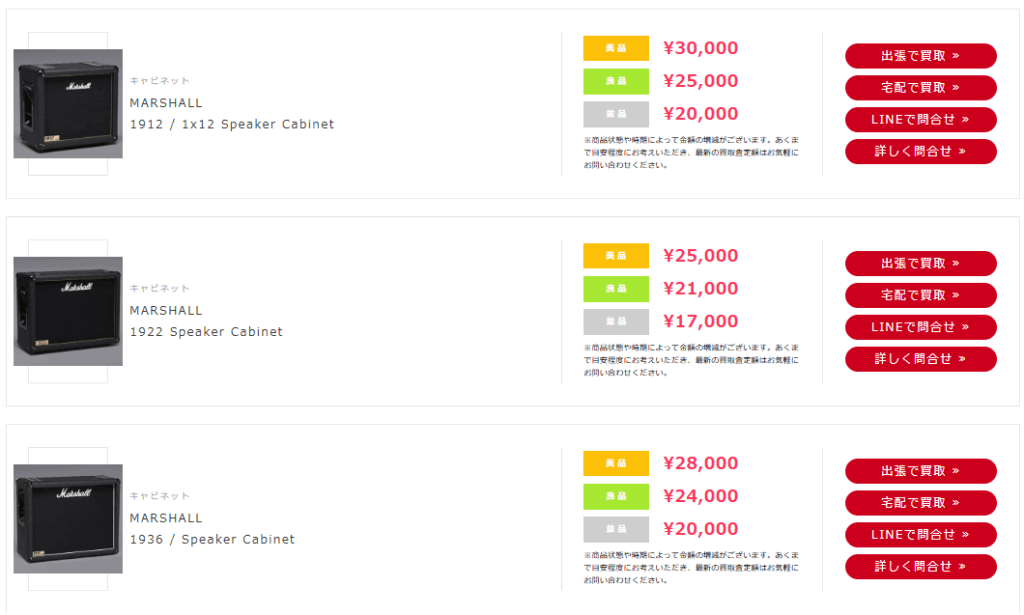Click 出張で買取 button for 1922 Speaker Cabinet
This screenshot has height=615, width=1024.
[x=920, y=264]
